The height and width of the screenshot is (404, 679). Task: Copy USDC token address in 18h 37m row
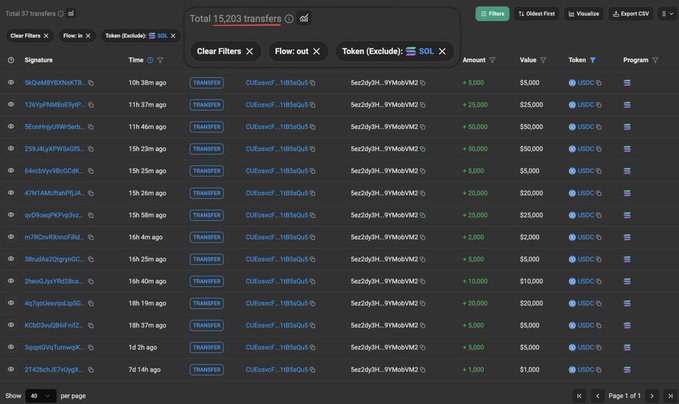599,326
